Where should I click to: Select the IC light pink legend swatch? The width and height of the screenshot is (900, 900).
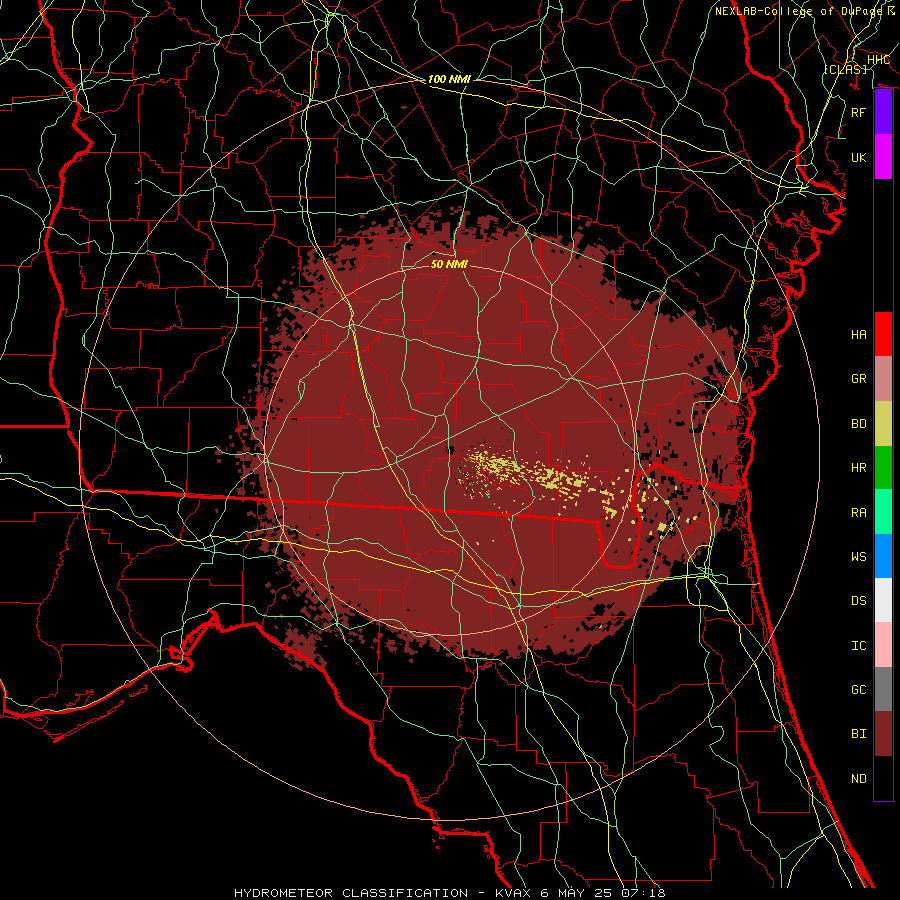click(883, 645)
